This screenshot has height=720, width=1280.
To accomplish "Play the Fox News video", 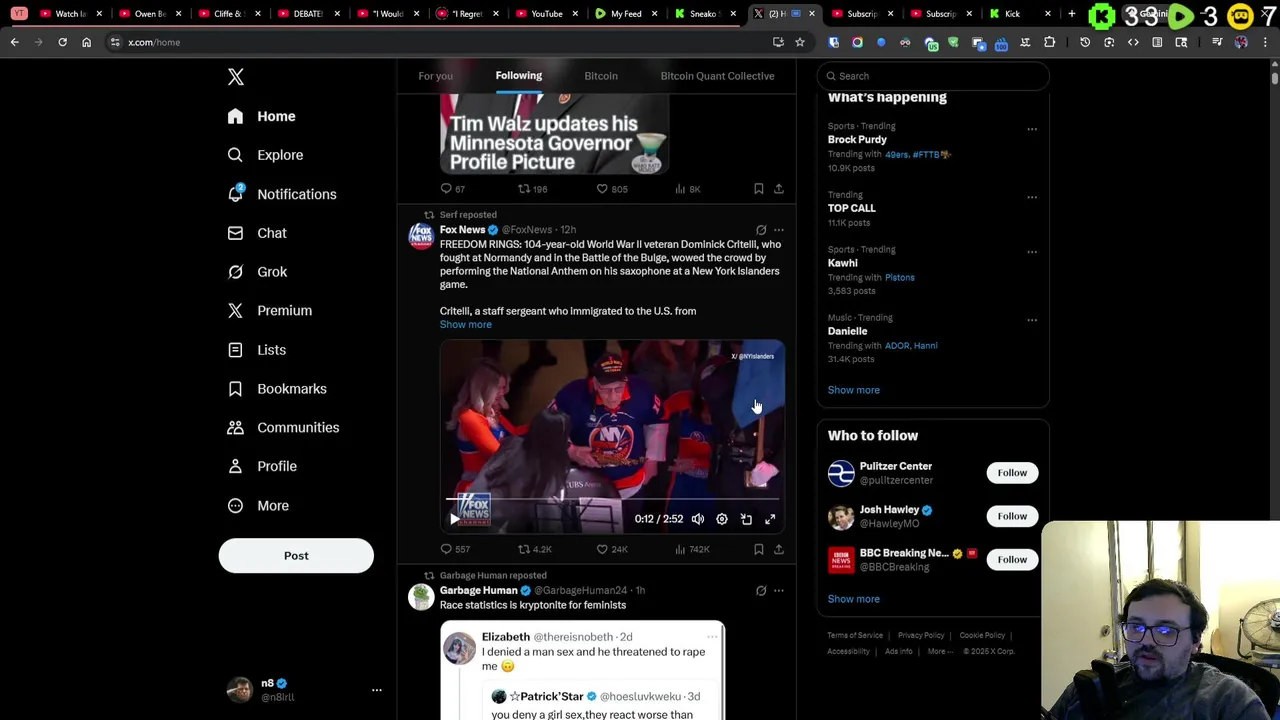I will click(455, 519).
